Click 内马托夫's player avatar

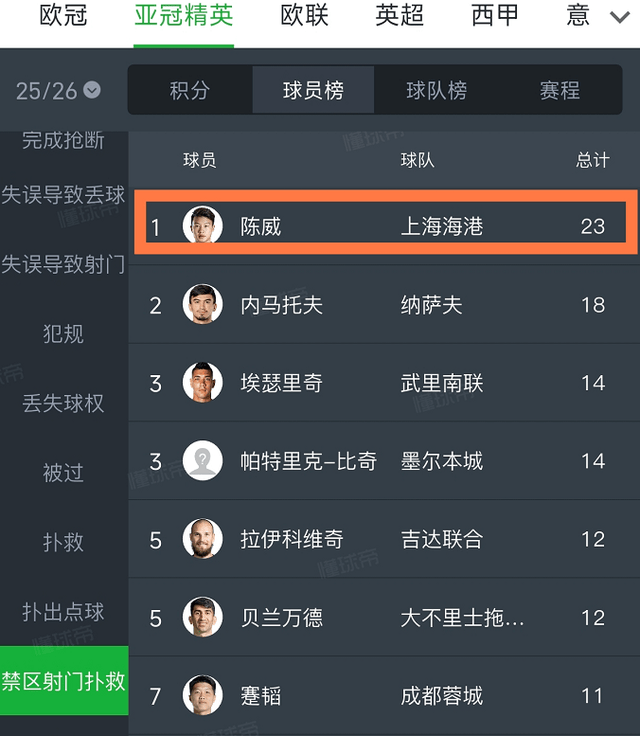click(203, 304)
